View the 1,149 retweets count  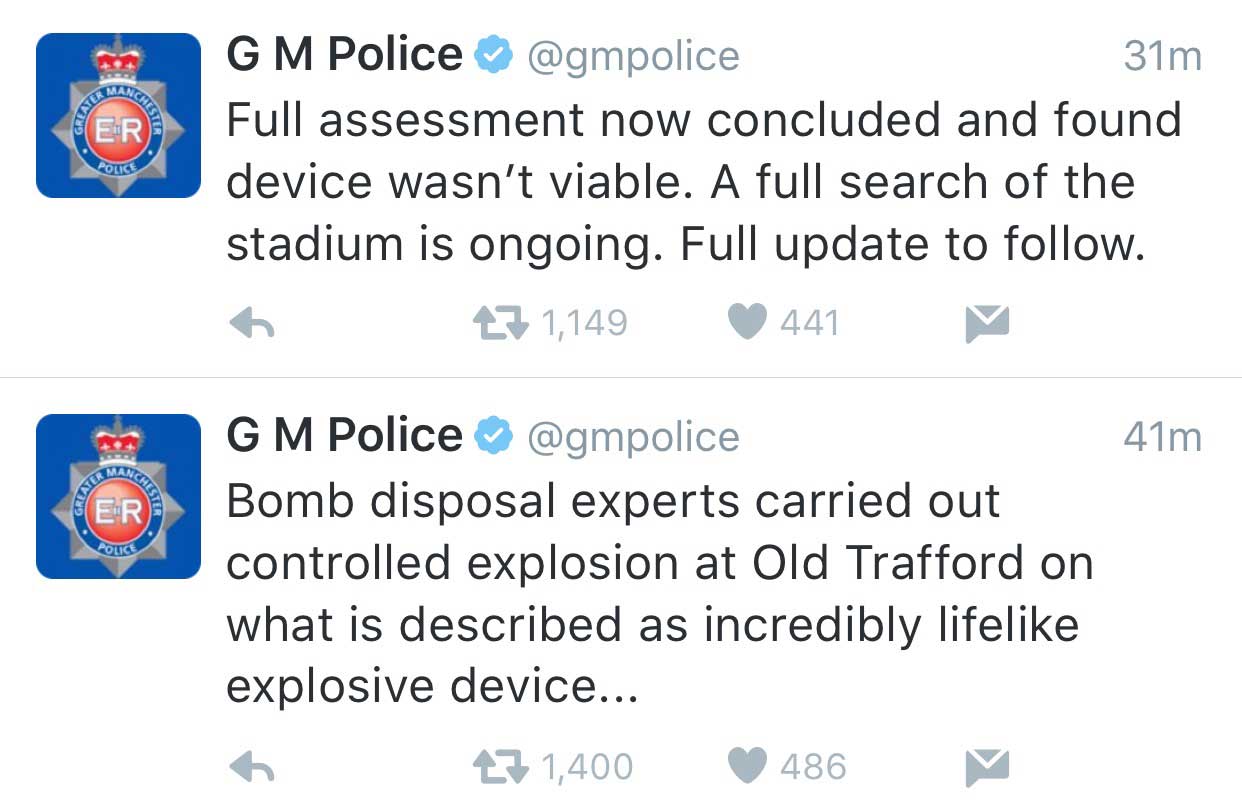(x=584, y=323)
